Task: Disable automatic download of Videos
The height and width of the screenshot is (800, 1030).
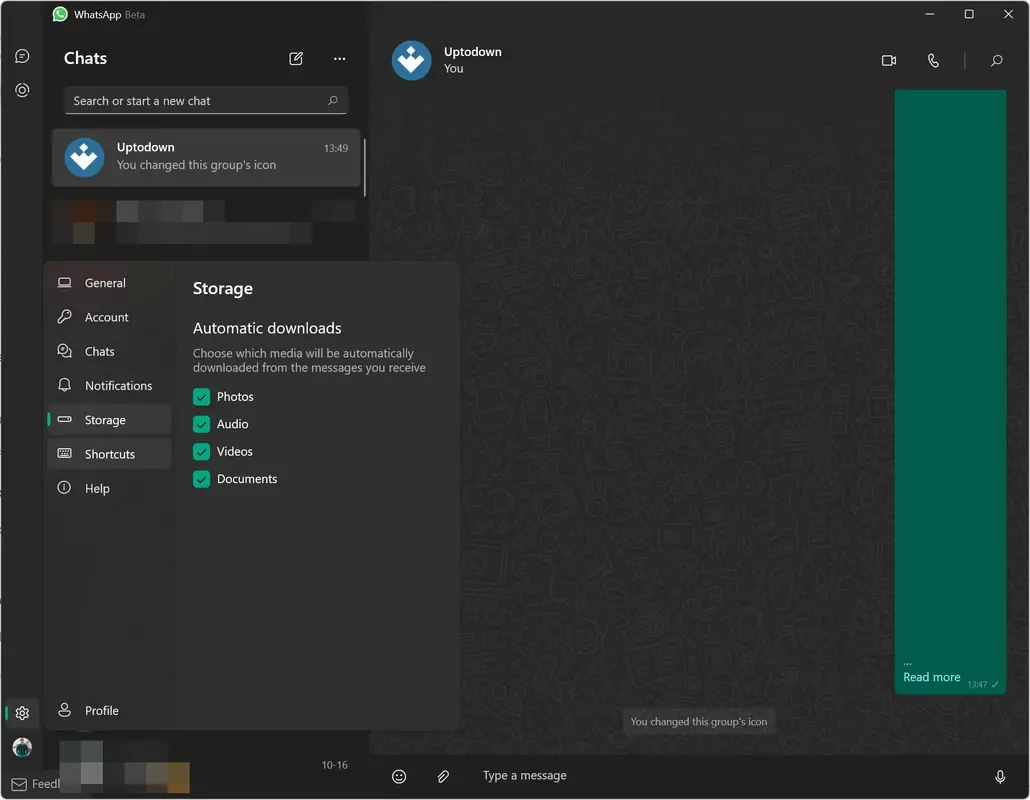Action: [201, 451]
